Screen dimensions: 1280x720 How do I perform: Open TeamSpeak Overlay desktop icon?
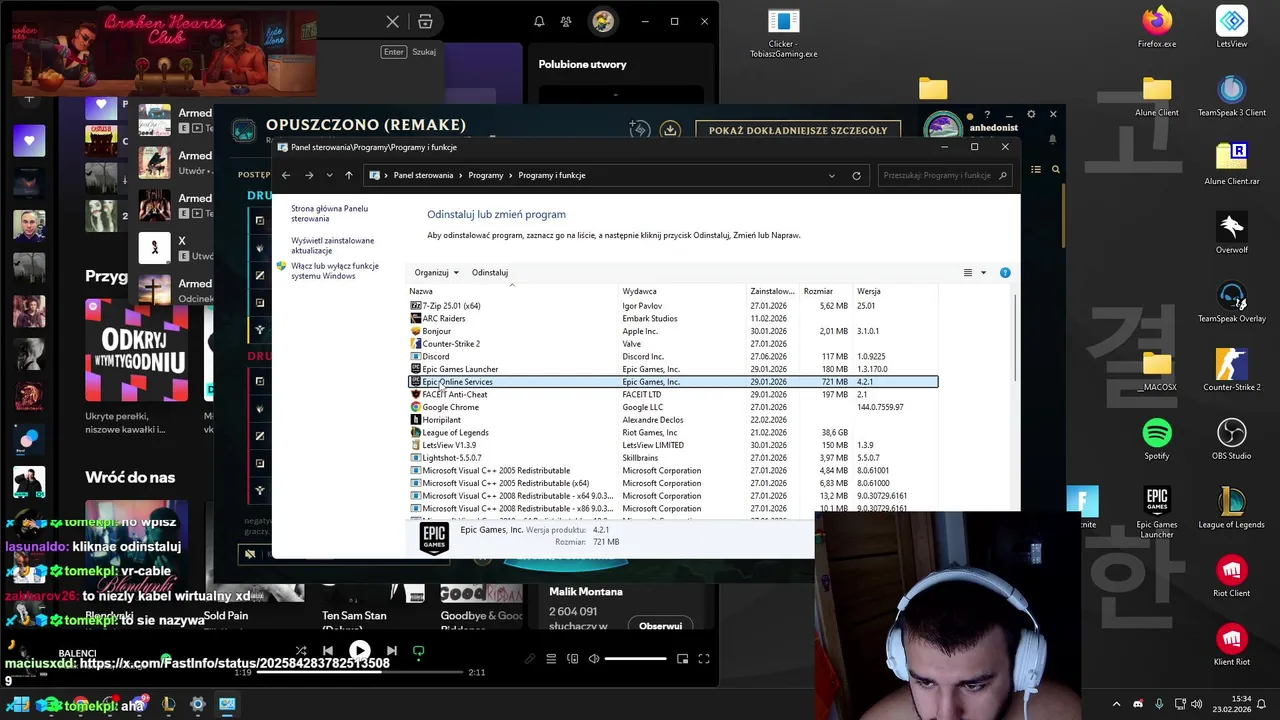click(x=1232, y=302)
